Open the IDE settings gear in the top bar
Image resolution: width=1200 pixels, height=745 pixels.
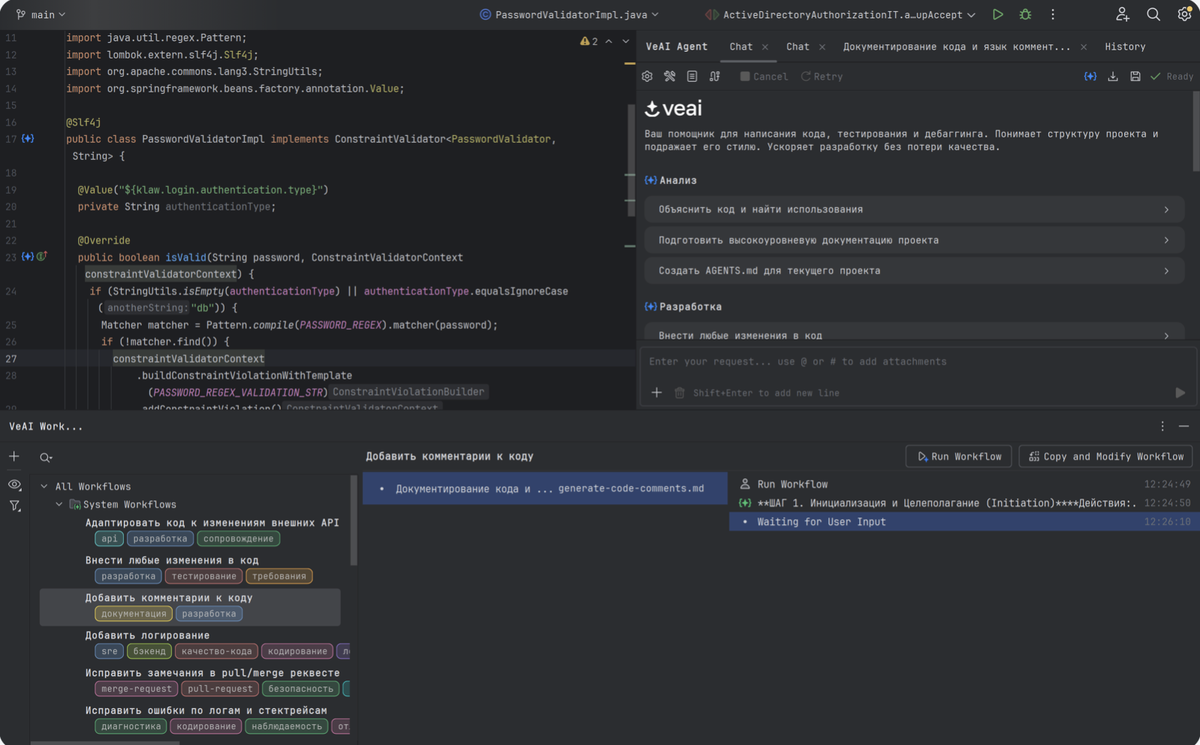1185,15
